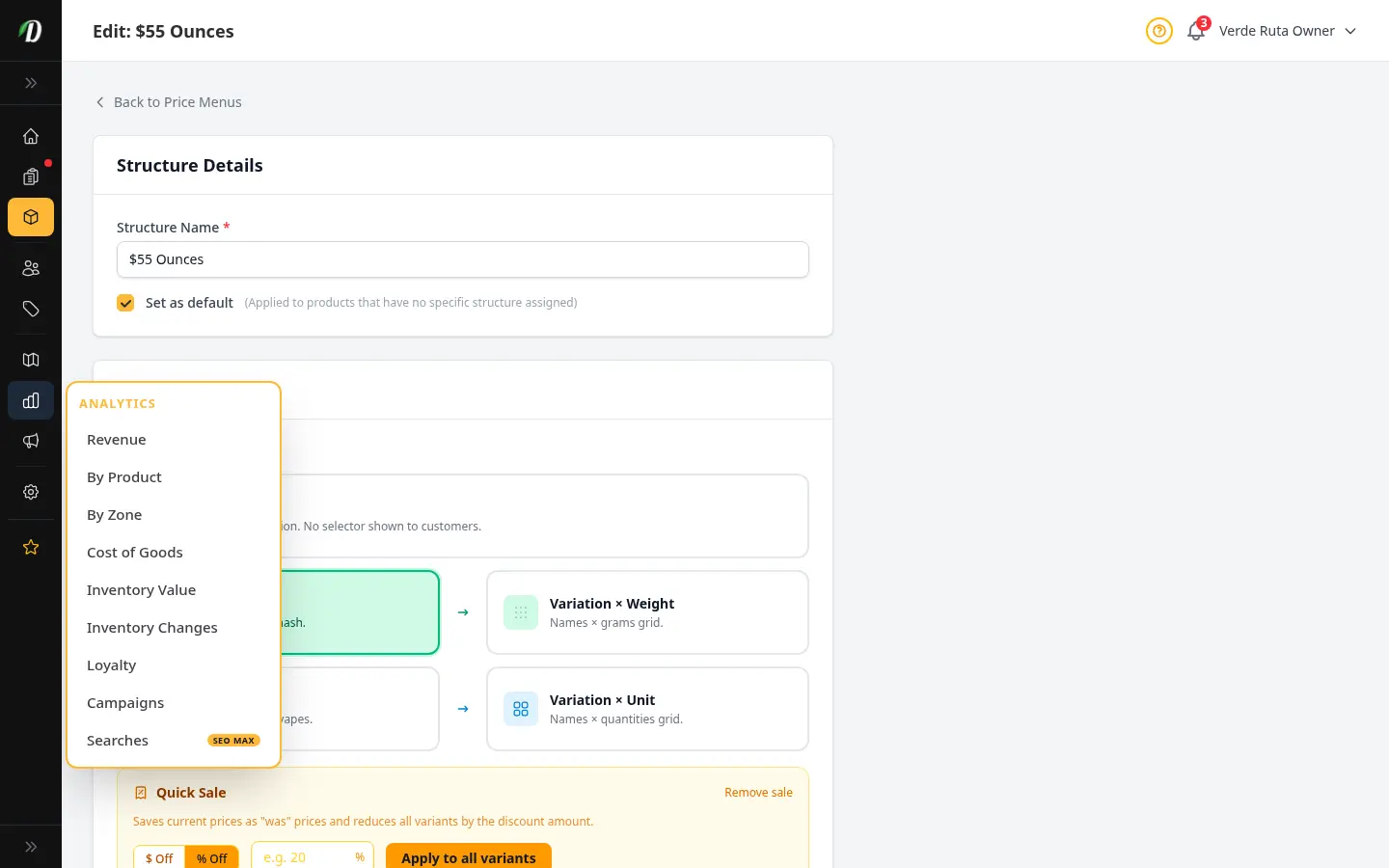Screen dimensions: 1389x868
Task: Open Inventory Changes report
Action: [174, 628]
